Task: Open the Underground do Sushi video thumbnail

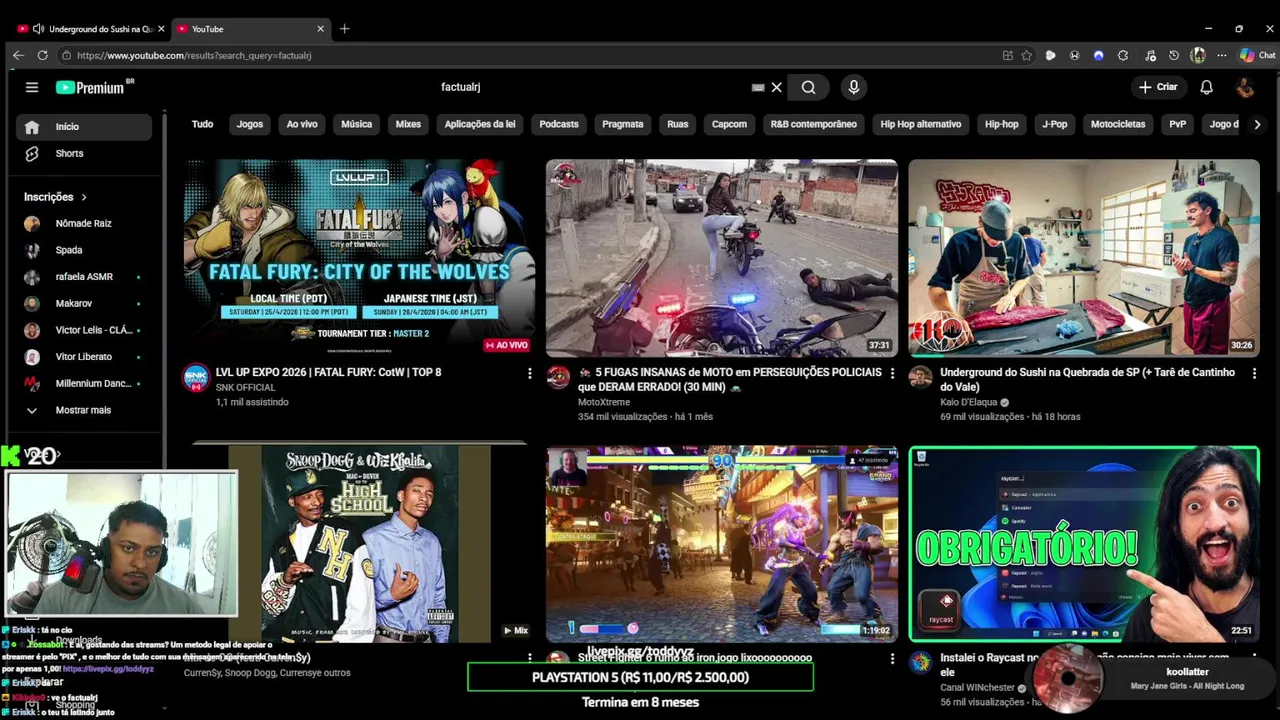Action: tap(1084, 257)
